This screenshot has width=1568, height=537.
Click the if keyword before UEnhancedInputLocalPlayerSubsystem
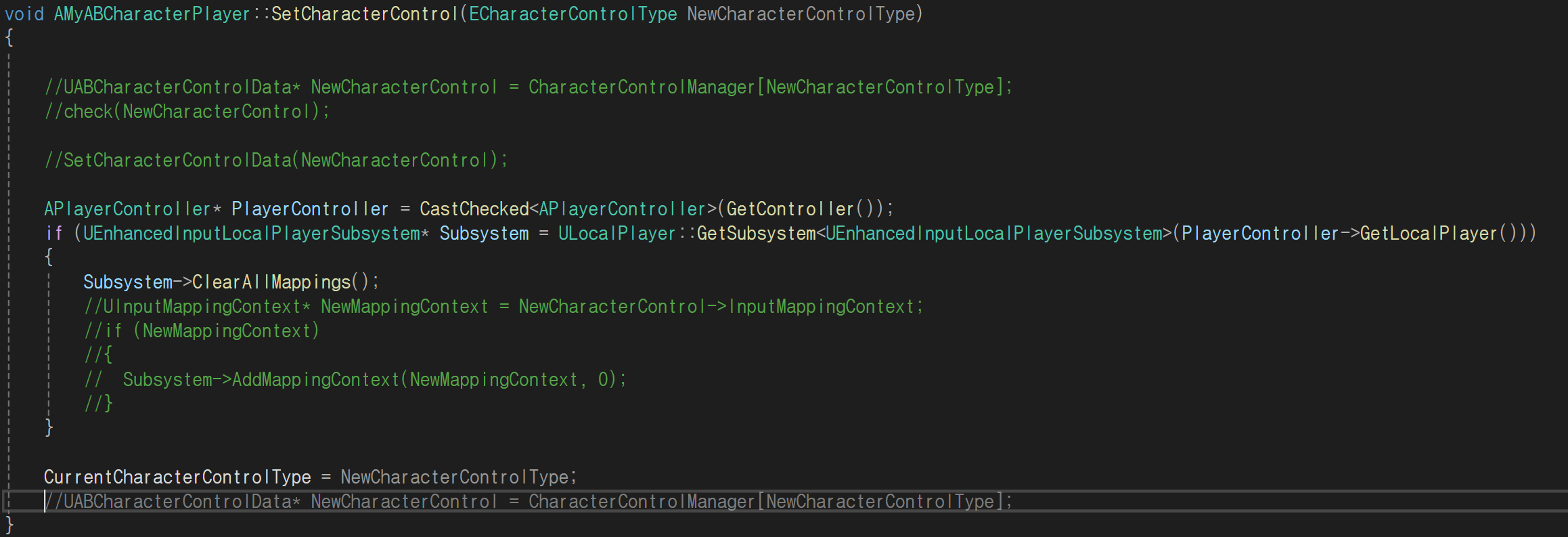(54, 234)
